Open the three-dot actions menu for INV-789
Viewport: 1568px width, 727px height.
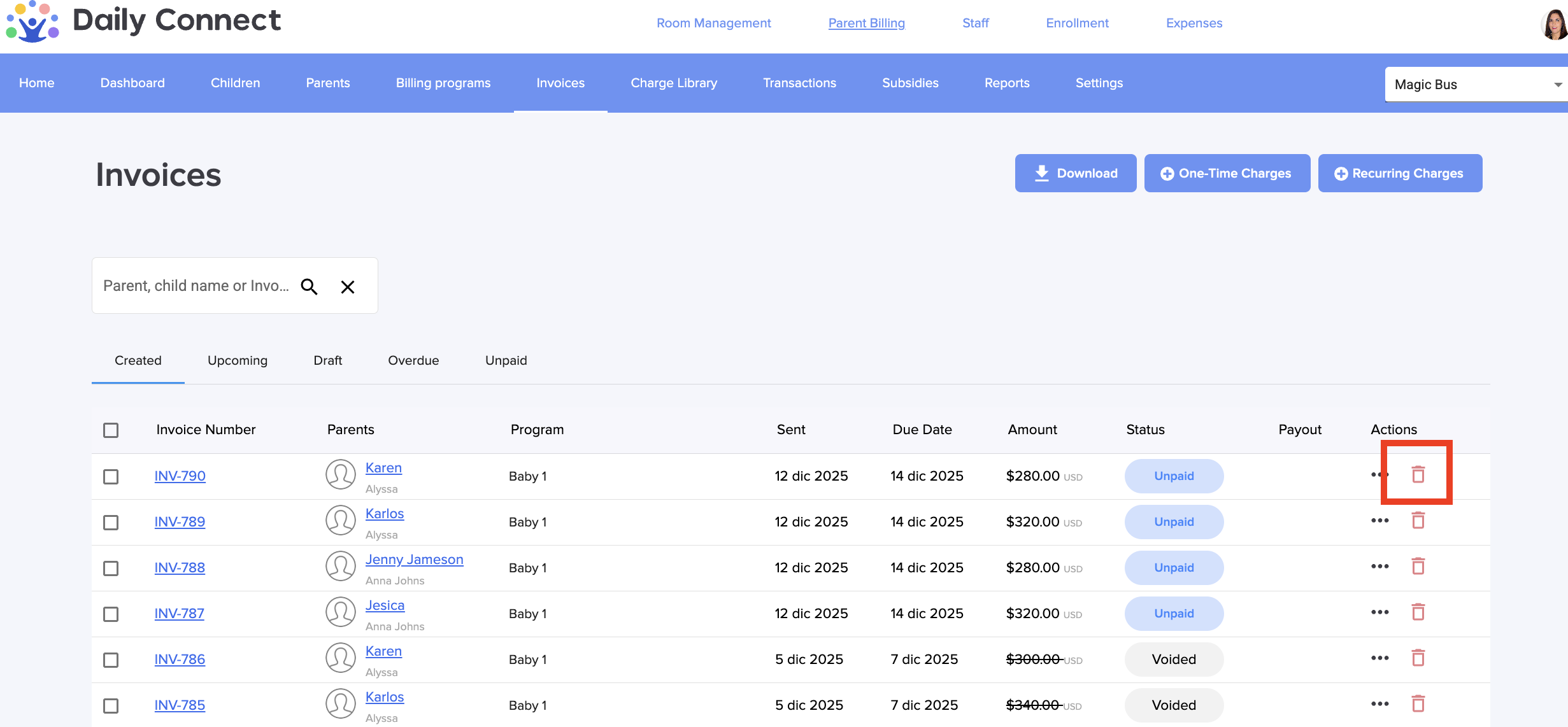tap(1379, 521)
